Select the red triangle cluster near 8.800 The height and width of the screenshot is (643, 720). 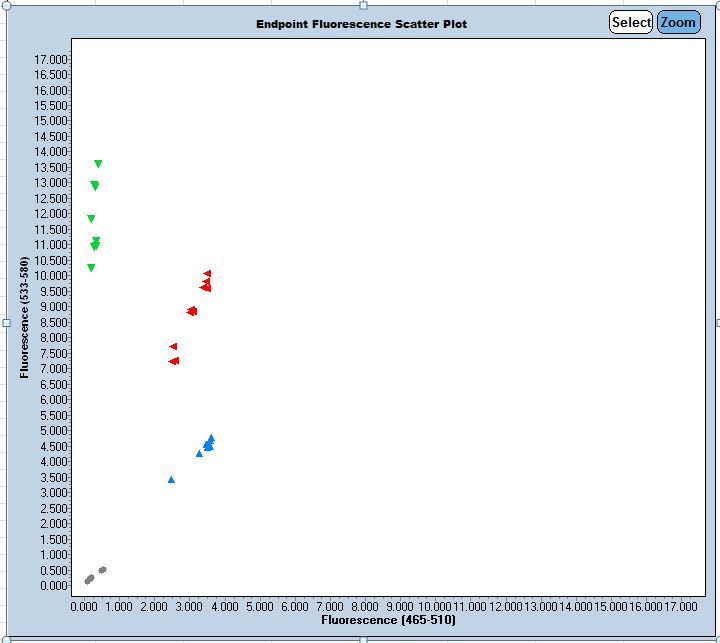(x=192, y=311)
